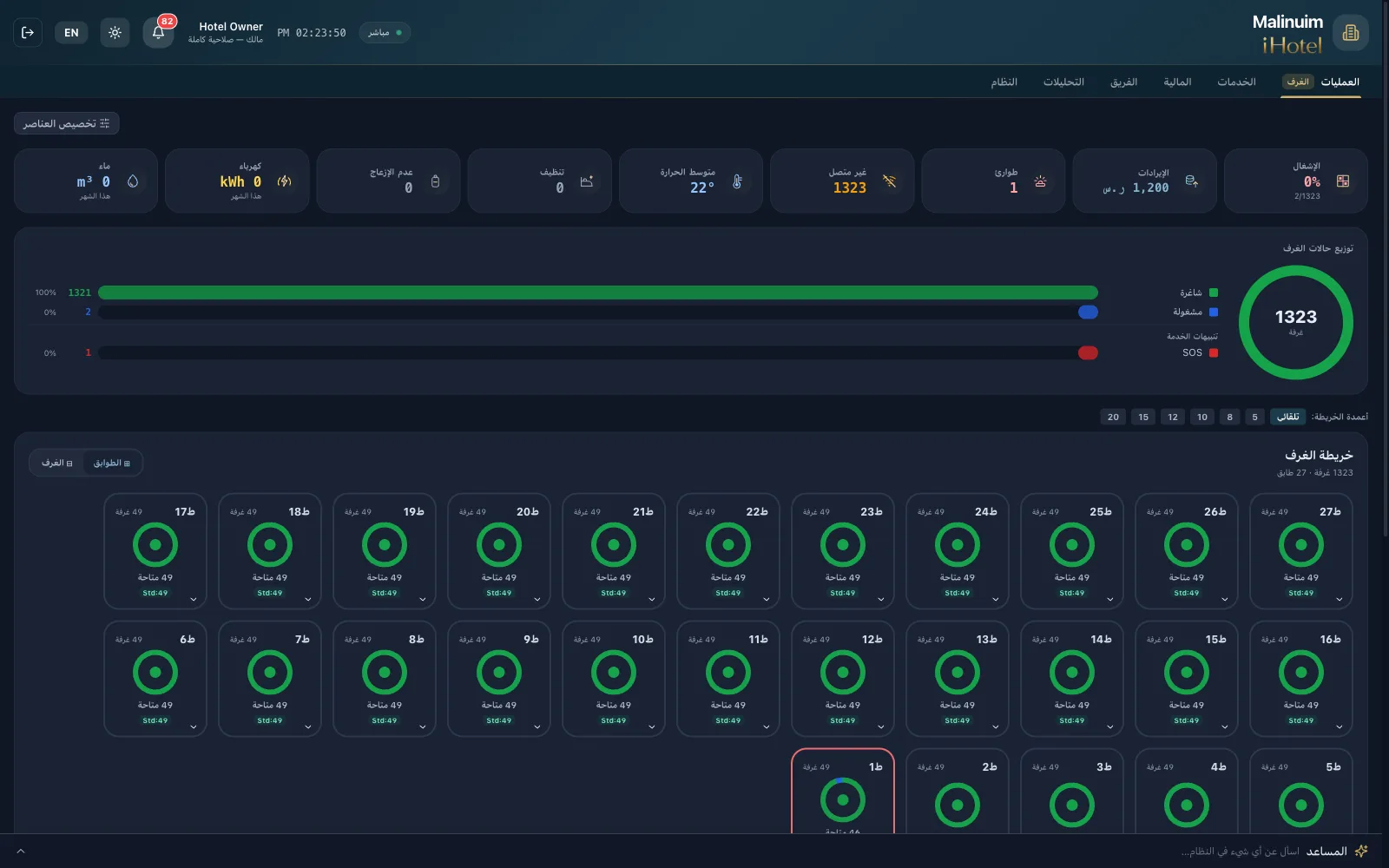Click the do-not-disturb (عدم الإزعاج) icon
Image resolution: width=1389 pixels, height=868 pixels.
click(x=435, y=181)
